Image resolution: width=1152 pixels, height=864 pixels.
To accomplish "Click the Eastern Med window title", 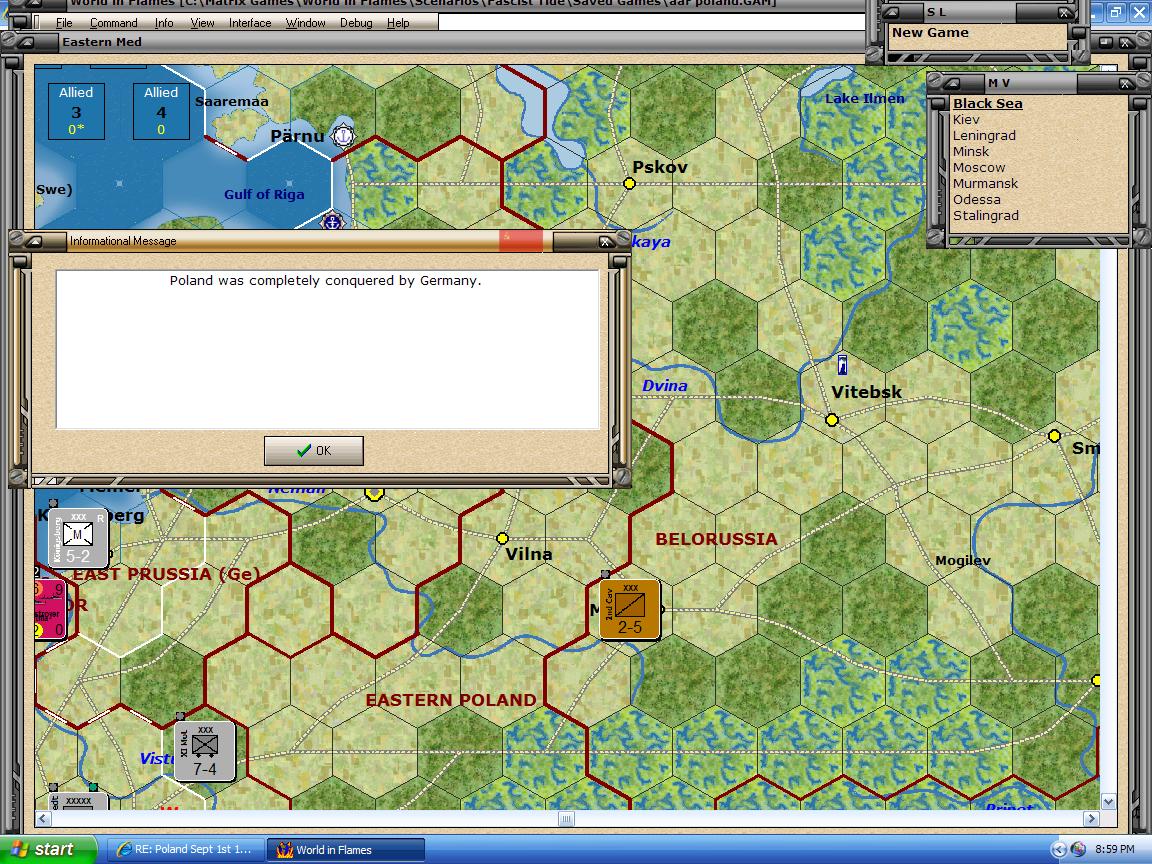I will click(x=101, y=42).
